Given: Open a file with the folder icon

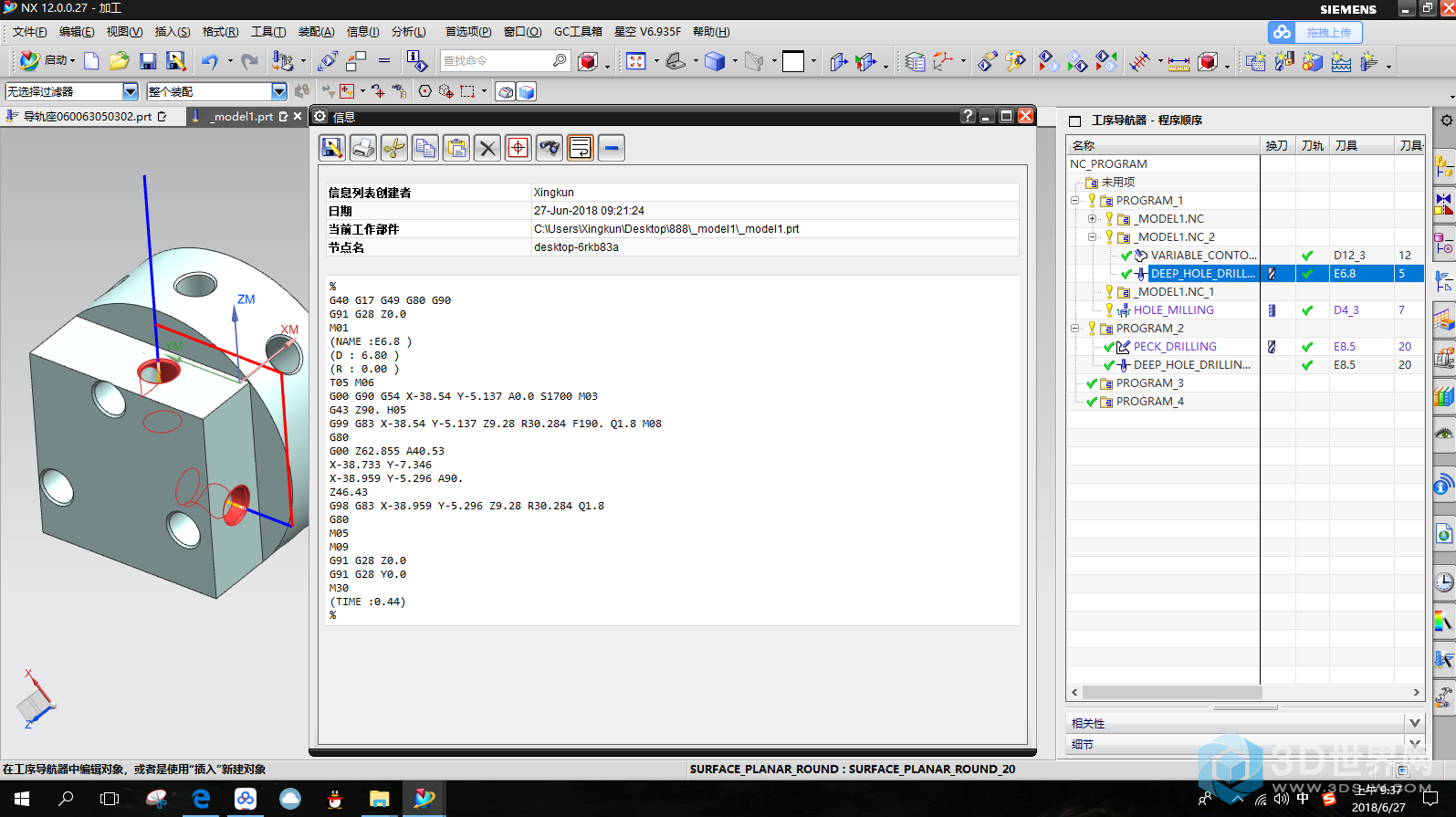Looking at the screenshot, I should click(119, 61).
